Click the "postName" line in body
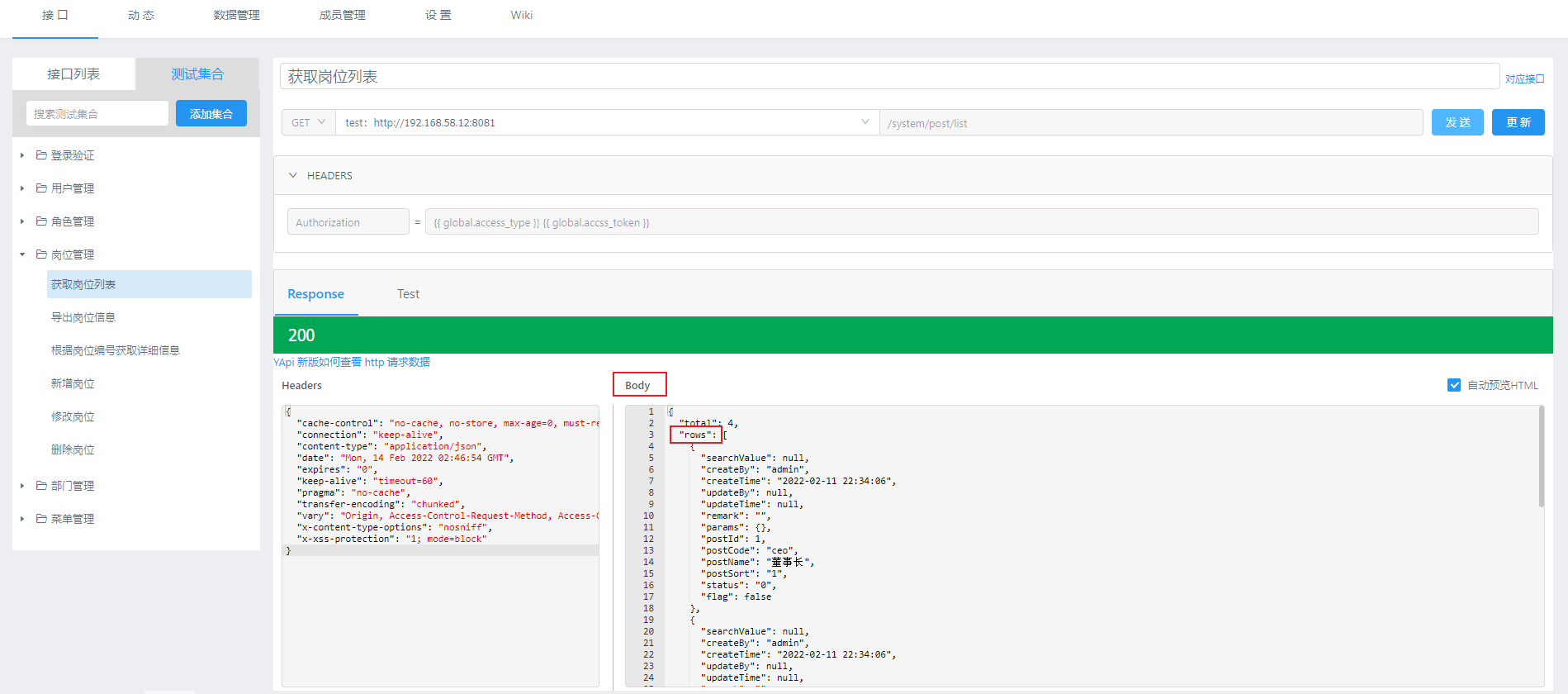 [x=756, y=562]
